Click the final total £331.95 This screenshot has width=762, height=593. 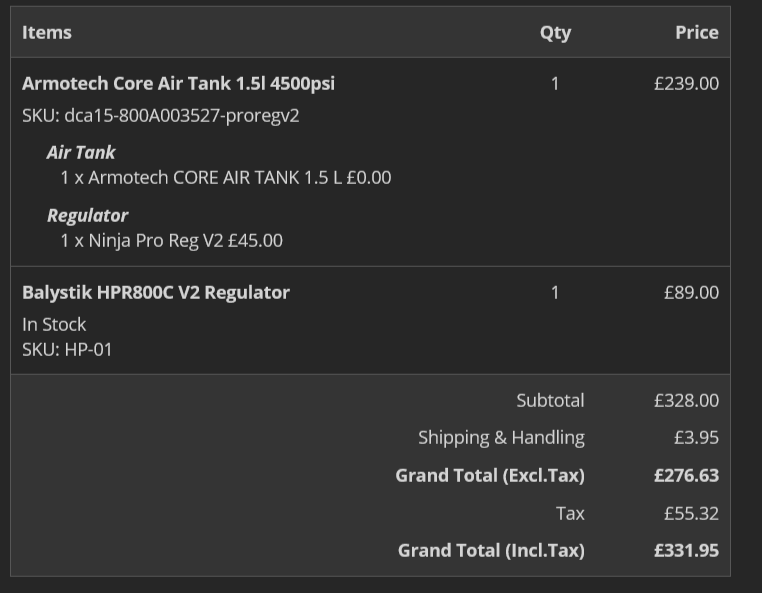click(x=686, y=550)
